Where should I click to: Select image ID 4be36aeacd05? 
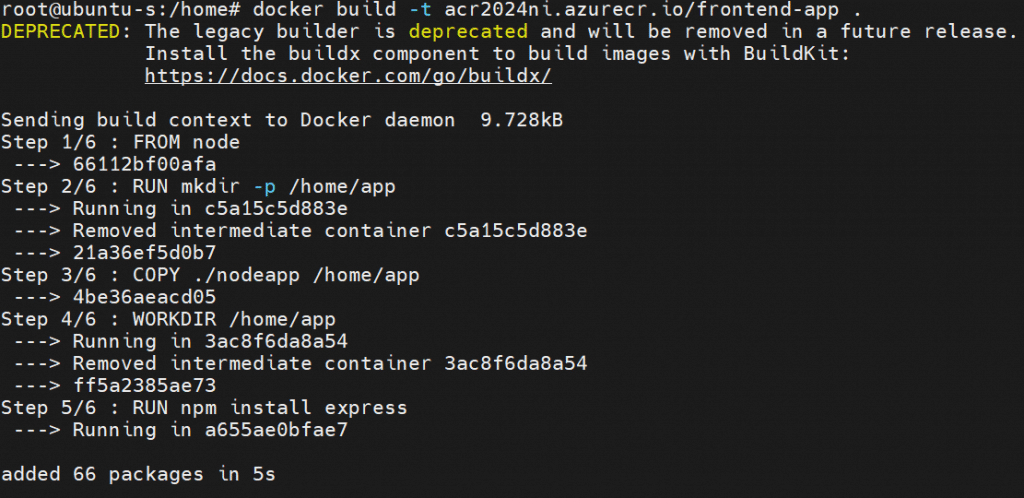click(x=145, y=296)
